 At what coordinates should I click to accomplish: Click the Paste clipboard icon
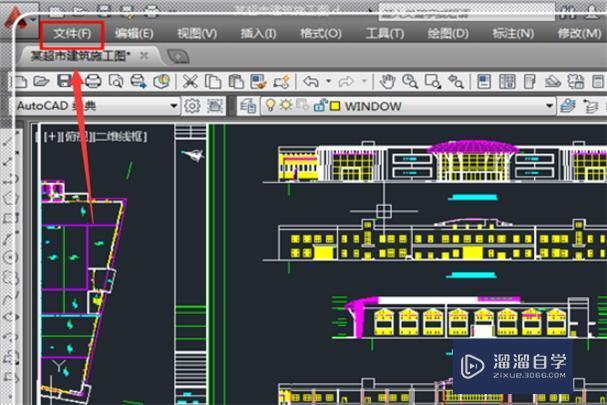[x=236, y=82]
